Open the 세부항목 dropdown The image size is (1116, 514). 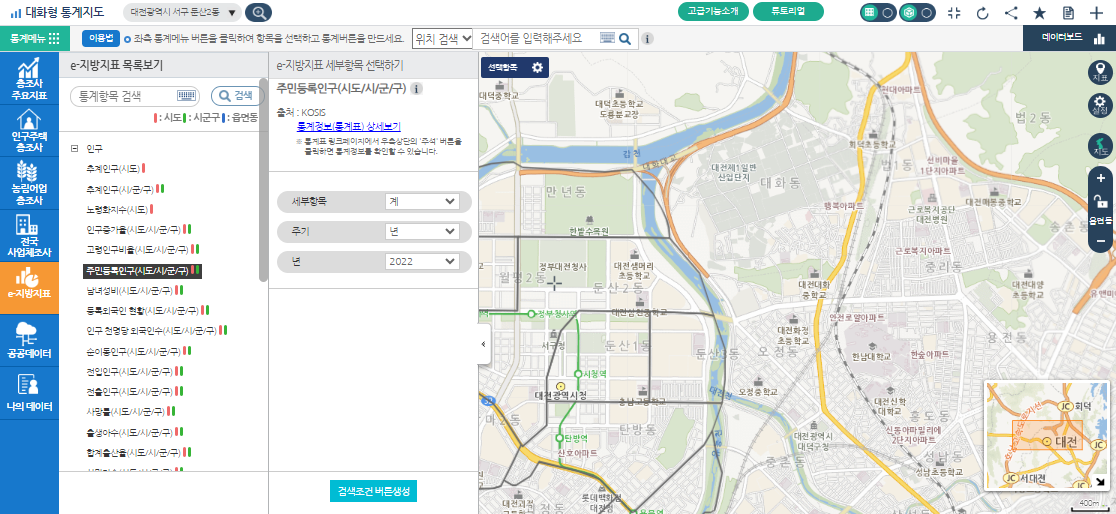coord(421,201)
